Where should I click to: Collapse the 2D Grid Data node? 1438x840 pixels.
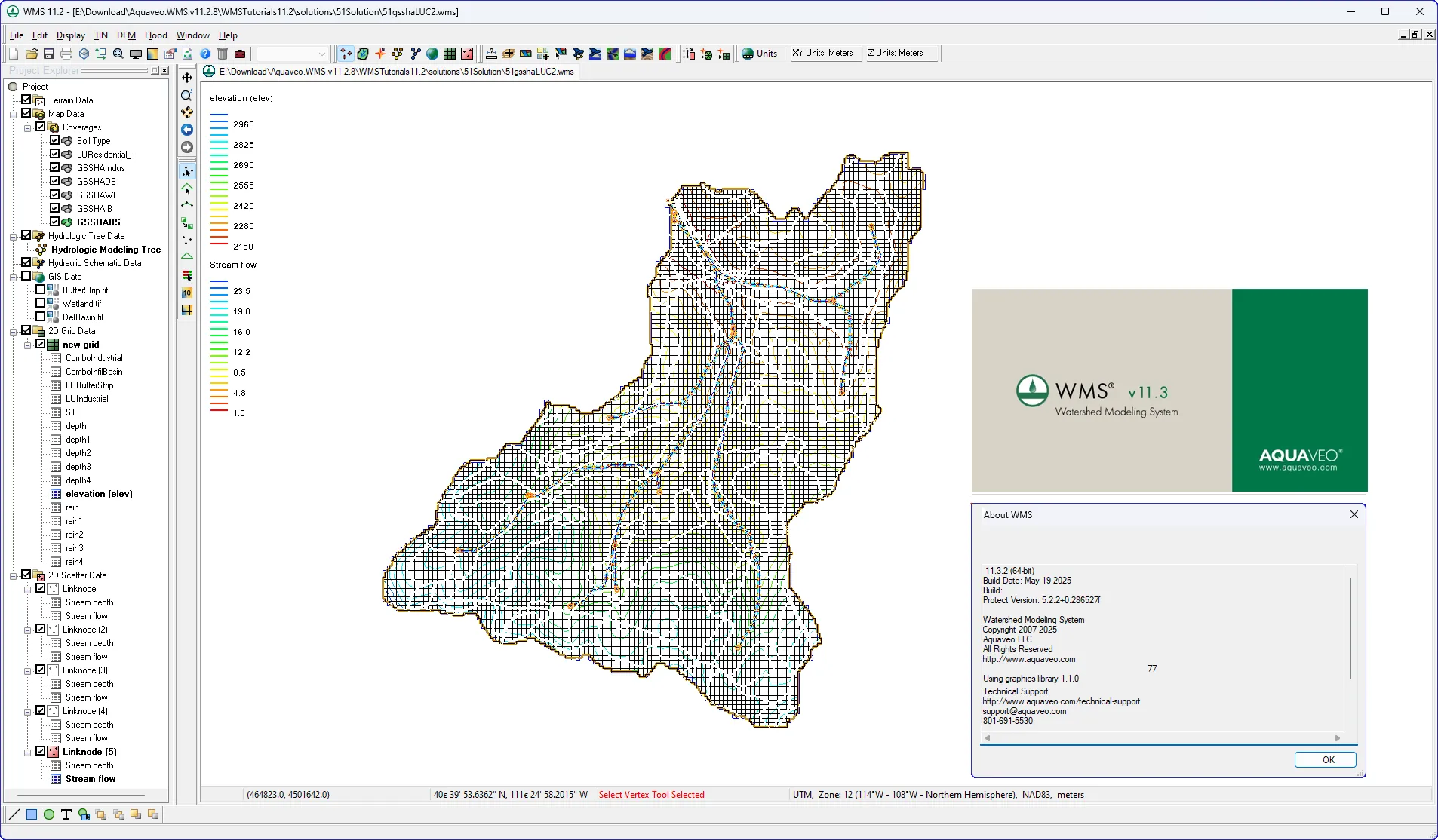[14, 331]
